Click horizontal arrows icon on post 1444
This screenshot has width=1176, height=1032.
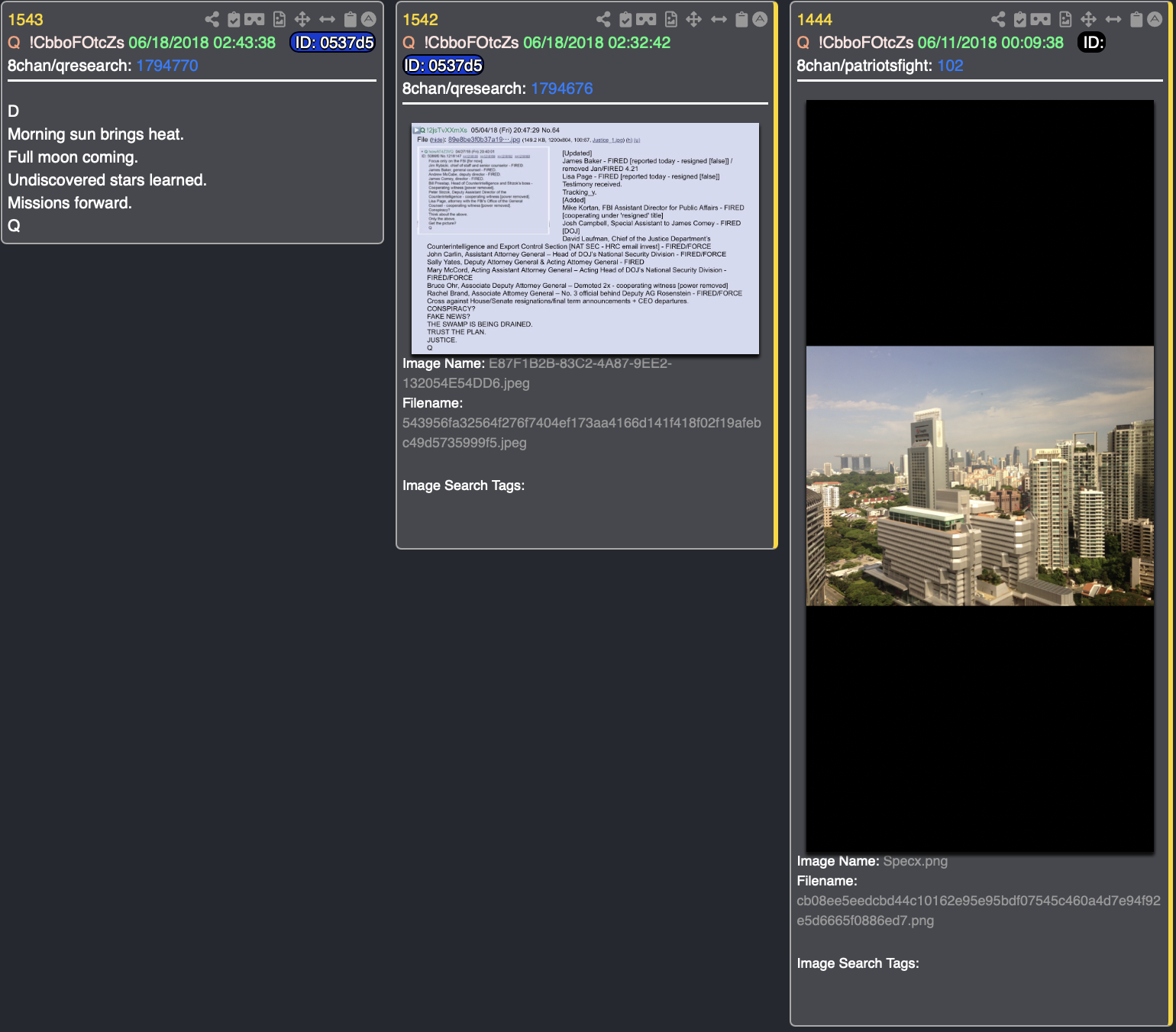click(1113, 19)
